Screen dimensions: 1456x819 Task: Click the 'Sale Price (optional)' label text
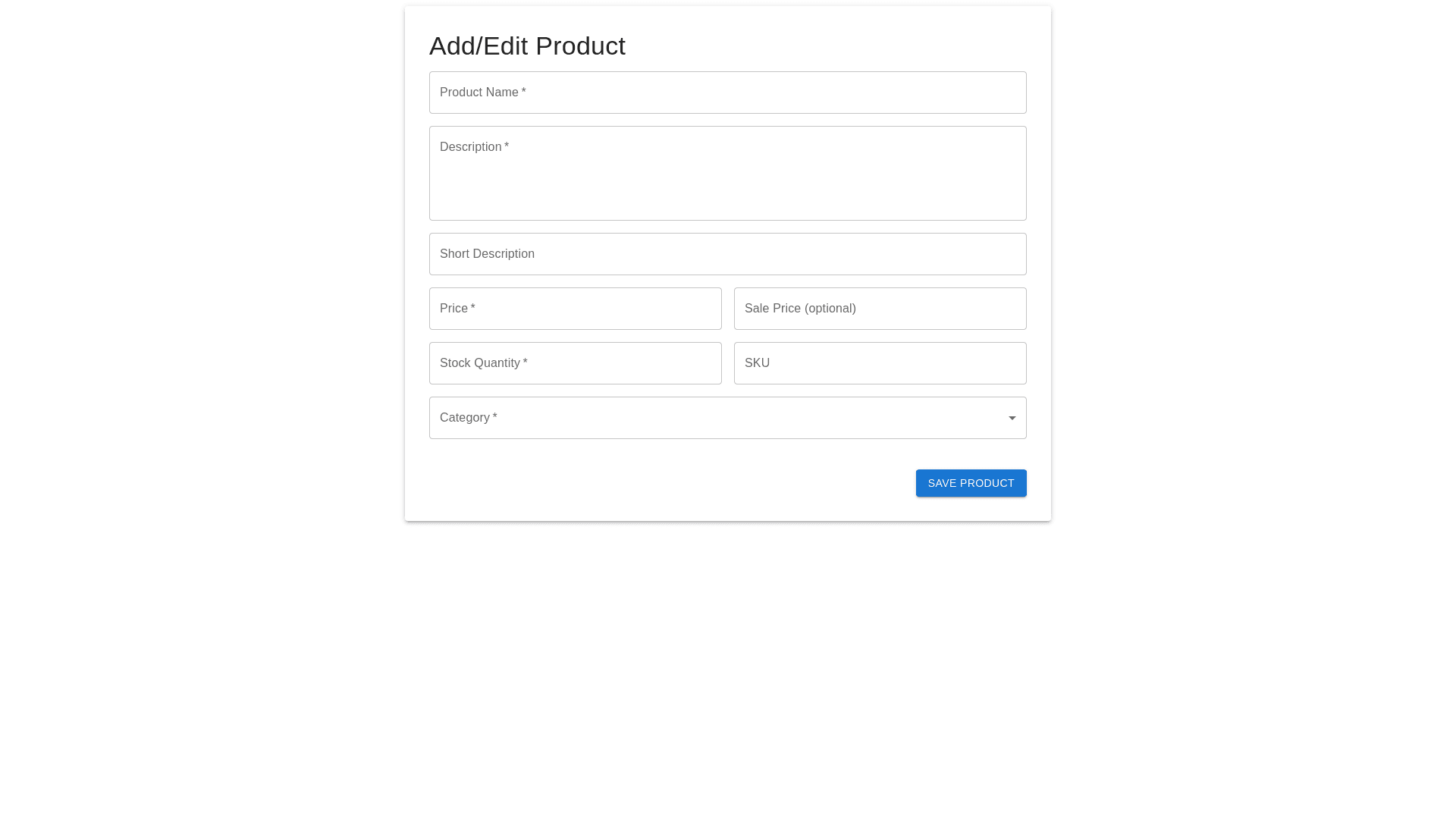[x=800, y=309]
